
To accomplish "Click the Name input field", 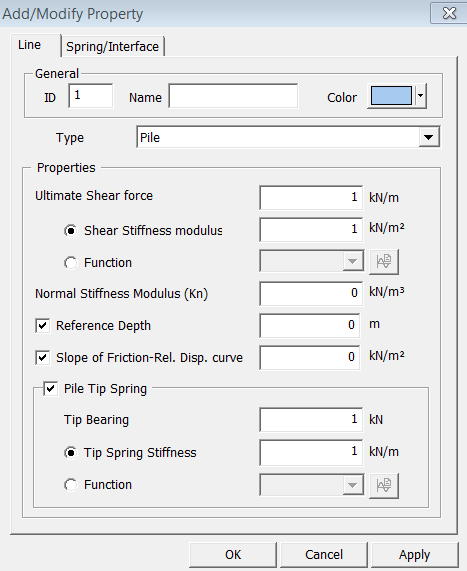I will click(x=233, y=96).
